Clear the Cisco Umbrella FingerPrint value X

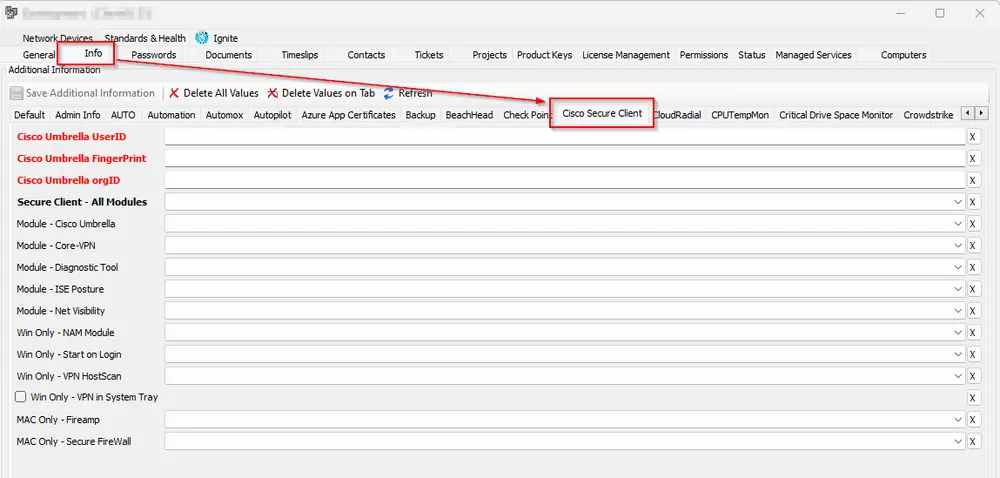(x=973, y=159)
